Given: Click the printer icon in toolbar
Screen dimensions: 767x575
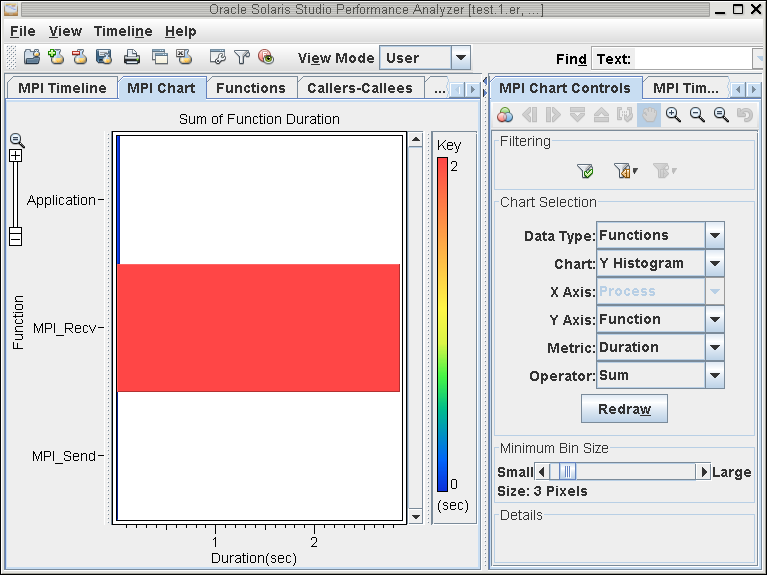Looking at the screenshot, I should pyautogui.click(x=132, y=57).
